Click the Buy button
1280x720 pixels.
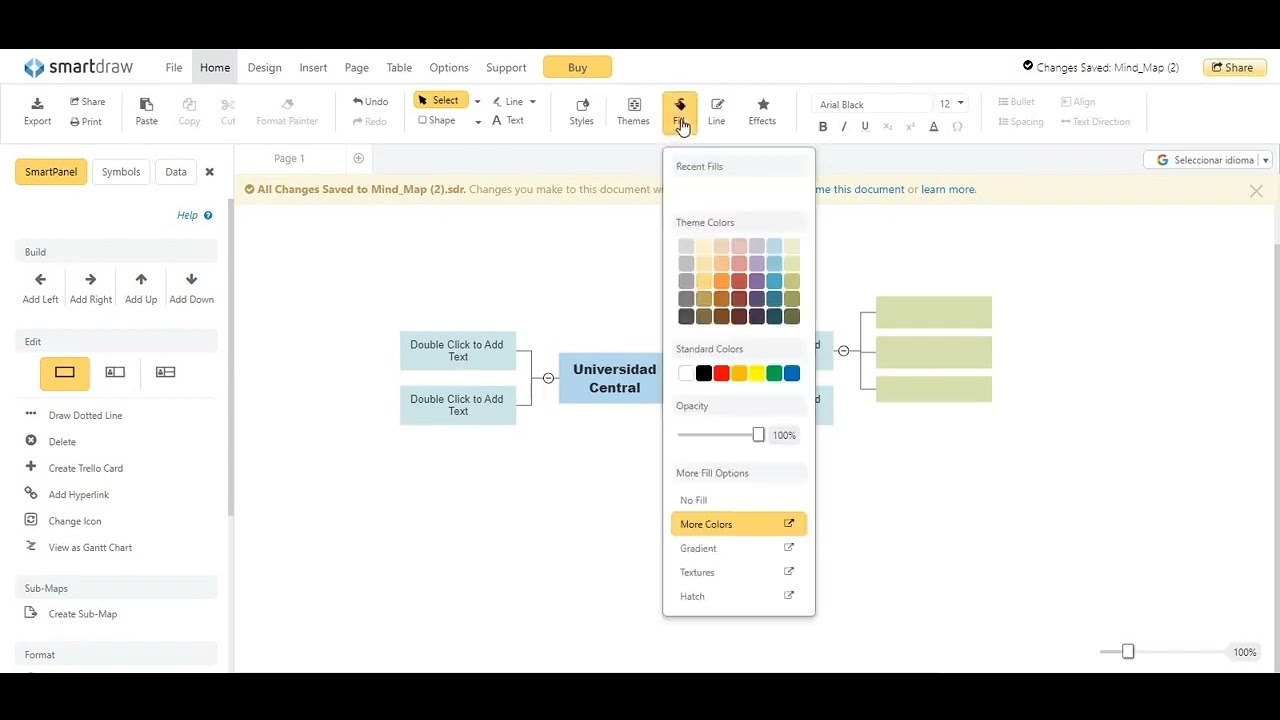577,67
